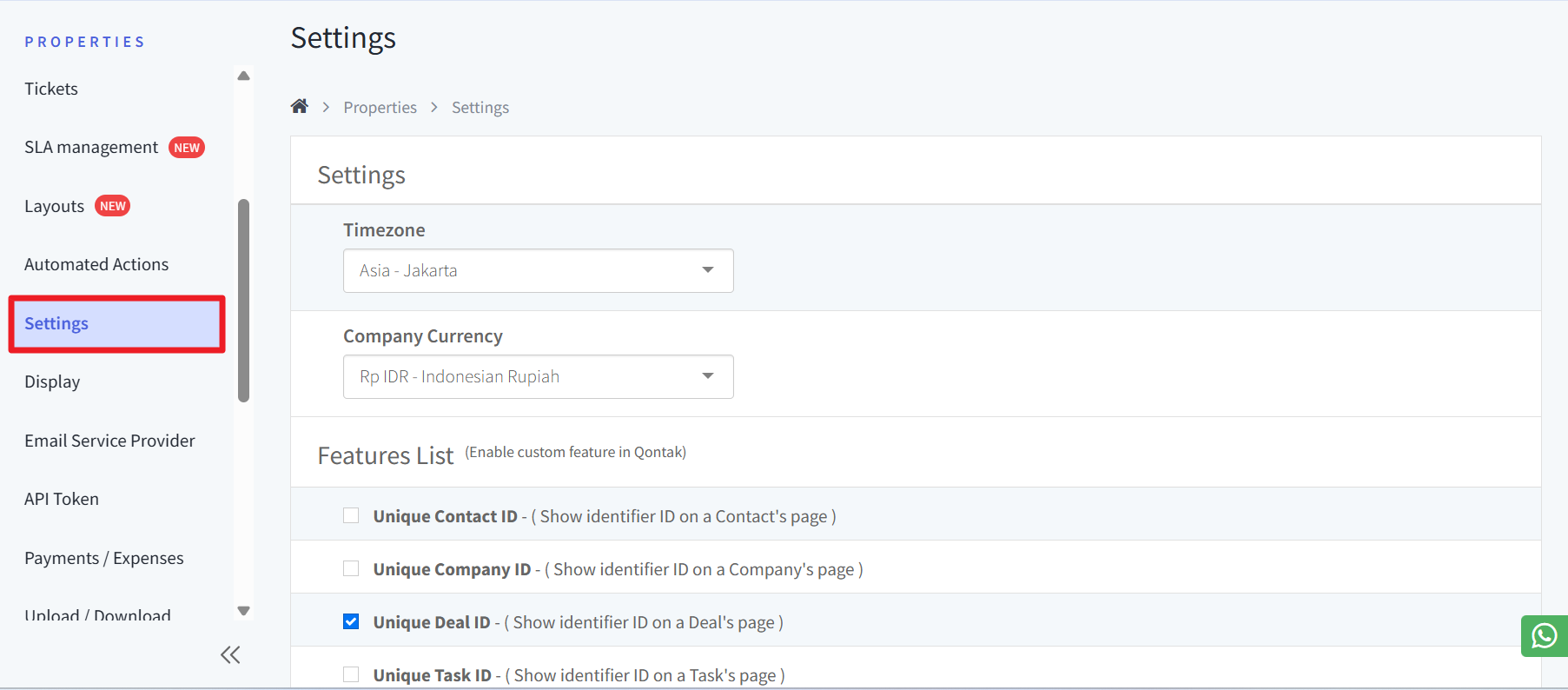
Task: Expand the Company Currency dropdown
Action: click(538, 376)
